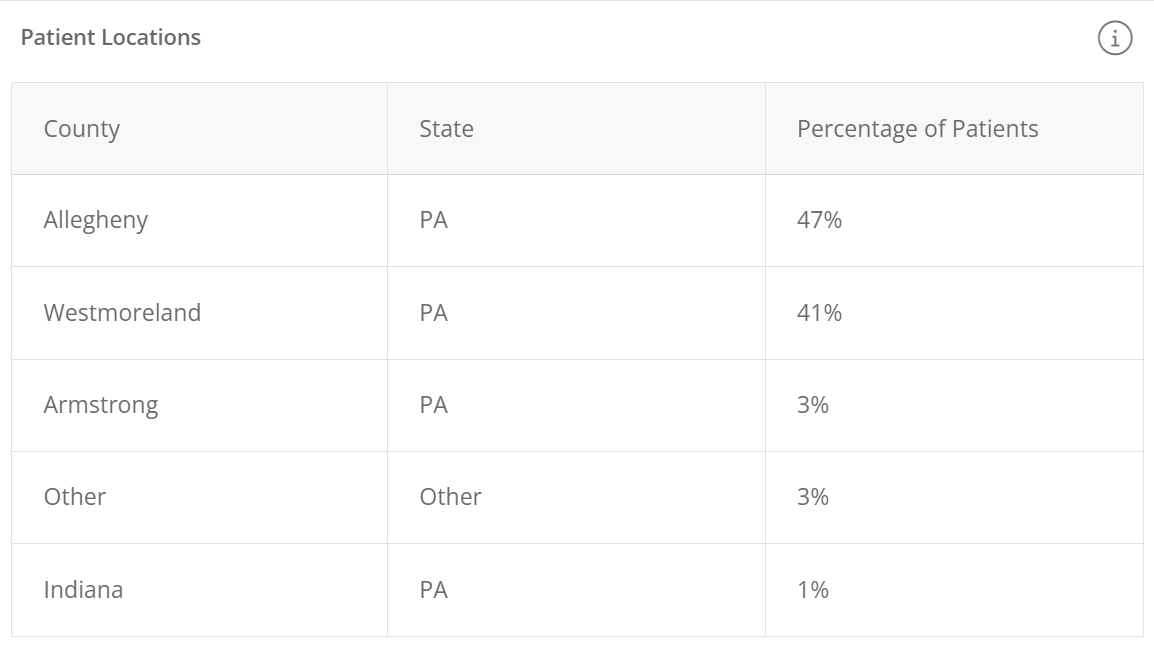Screen dimensions: 1154x647
Task: Select the 47% percentage value
Action: 819,220
